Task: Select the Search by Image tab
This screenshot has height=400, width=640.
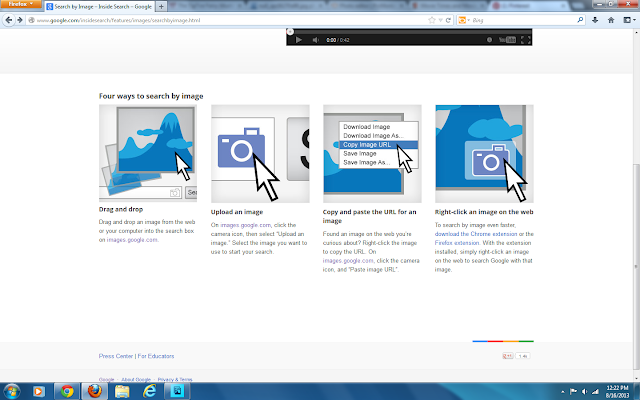Action: coord(99,7)
